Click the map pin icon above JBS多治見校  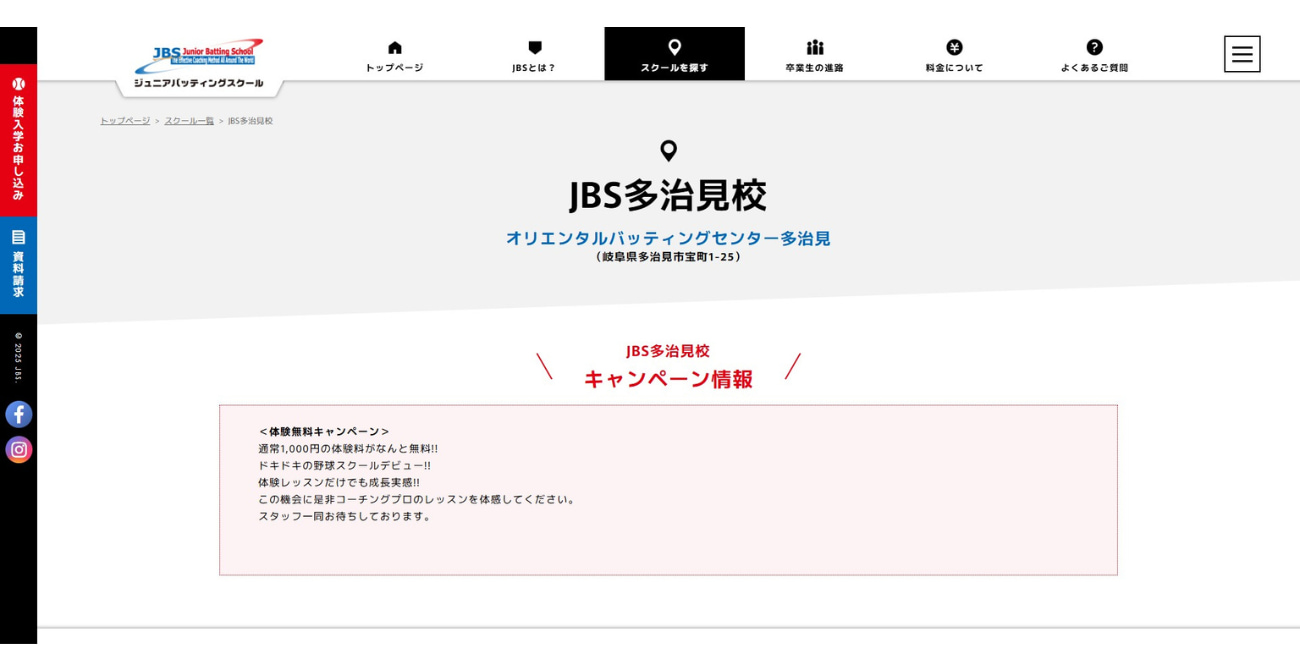click(x=670, y=150)
